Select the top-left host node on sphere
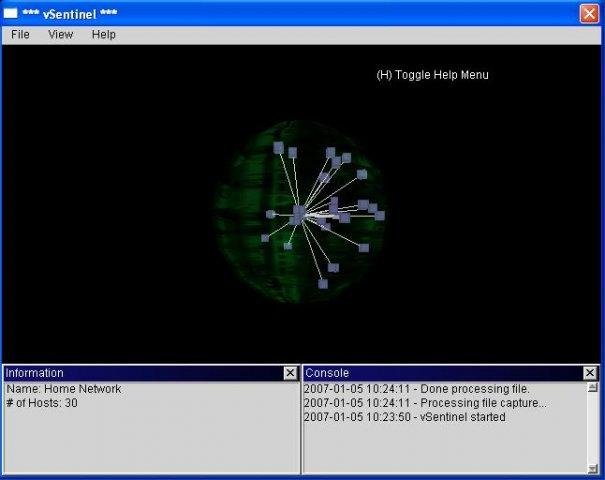This screenshot has width=605, height=480. pyautogui.click(x=279, y=147)
